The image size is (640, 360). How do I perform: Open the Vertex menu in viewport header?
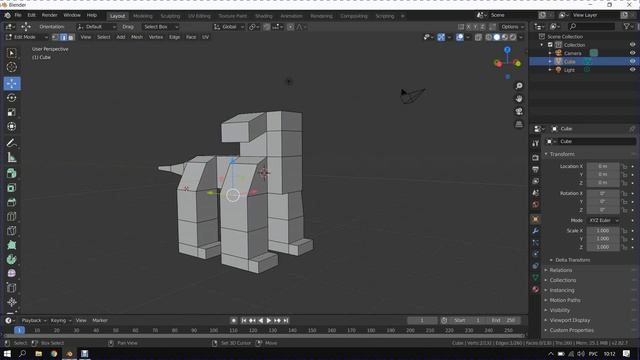coord(156,37)
